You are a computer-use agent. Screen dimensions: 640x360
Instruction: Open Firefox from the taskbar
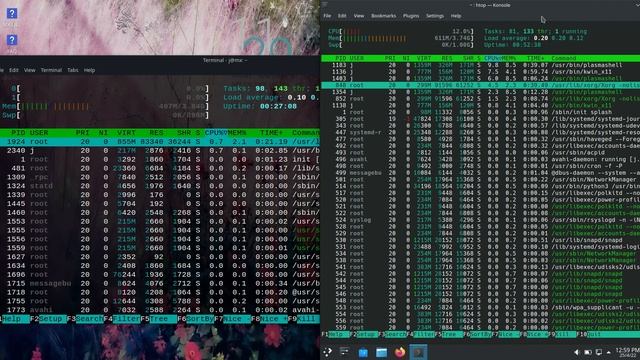point(400,352)
